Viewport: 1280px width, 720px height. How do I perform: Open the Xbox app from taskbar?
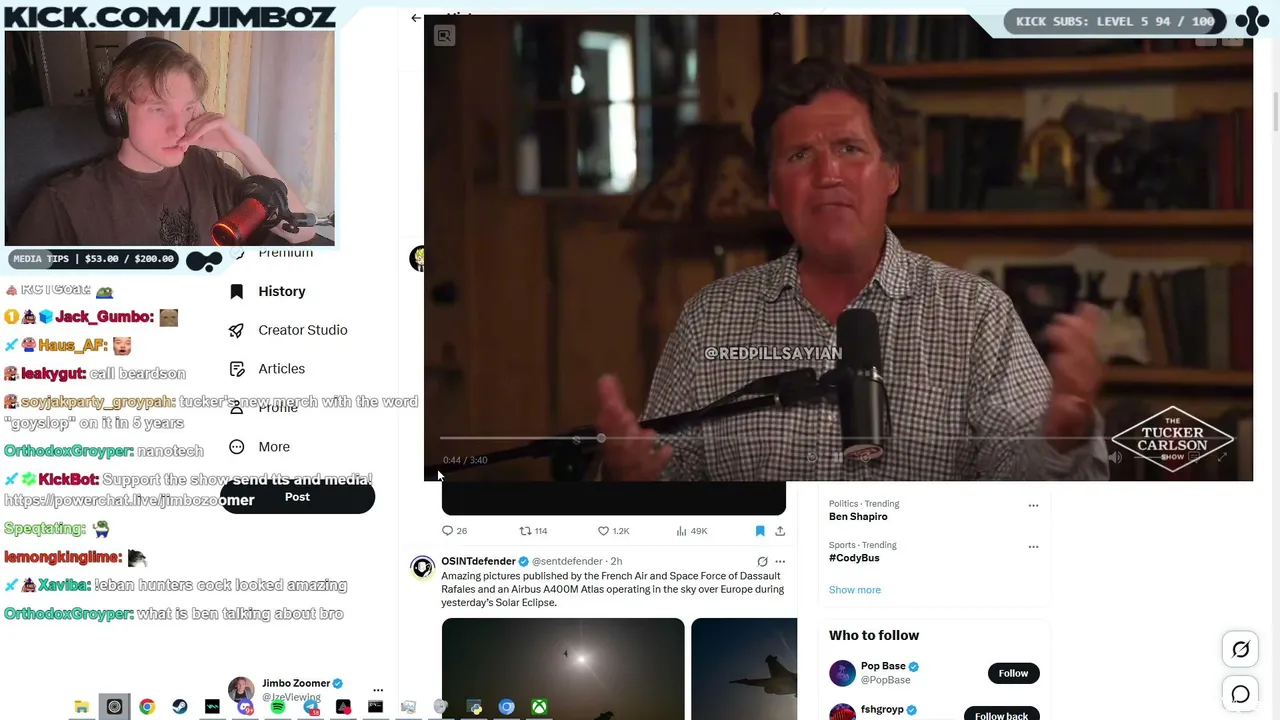[539, 707]
